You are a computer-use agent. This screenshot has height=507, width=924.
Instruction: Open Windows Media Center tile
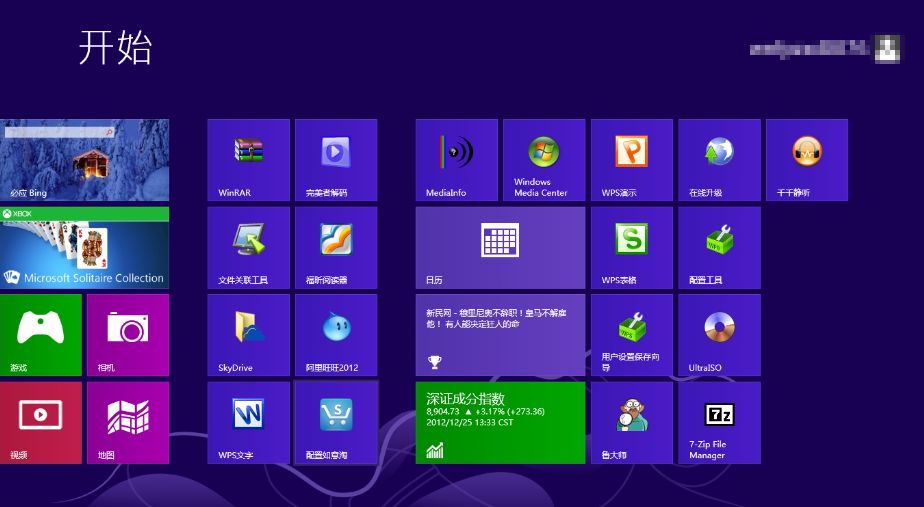coord(544,160)
